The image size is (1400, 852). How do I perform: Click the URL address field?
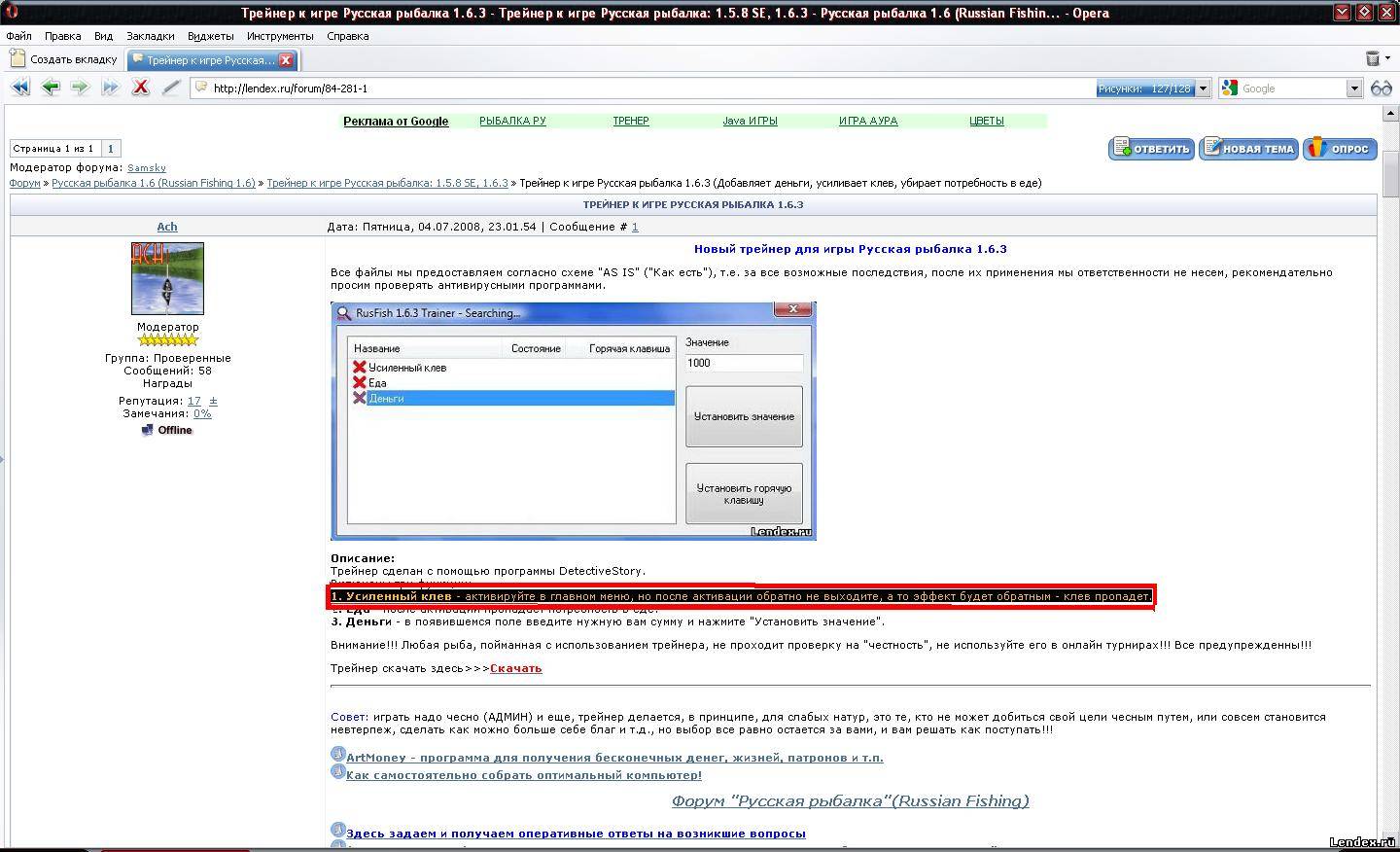[x=642, y=89]
